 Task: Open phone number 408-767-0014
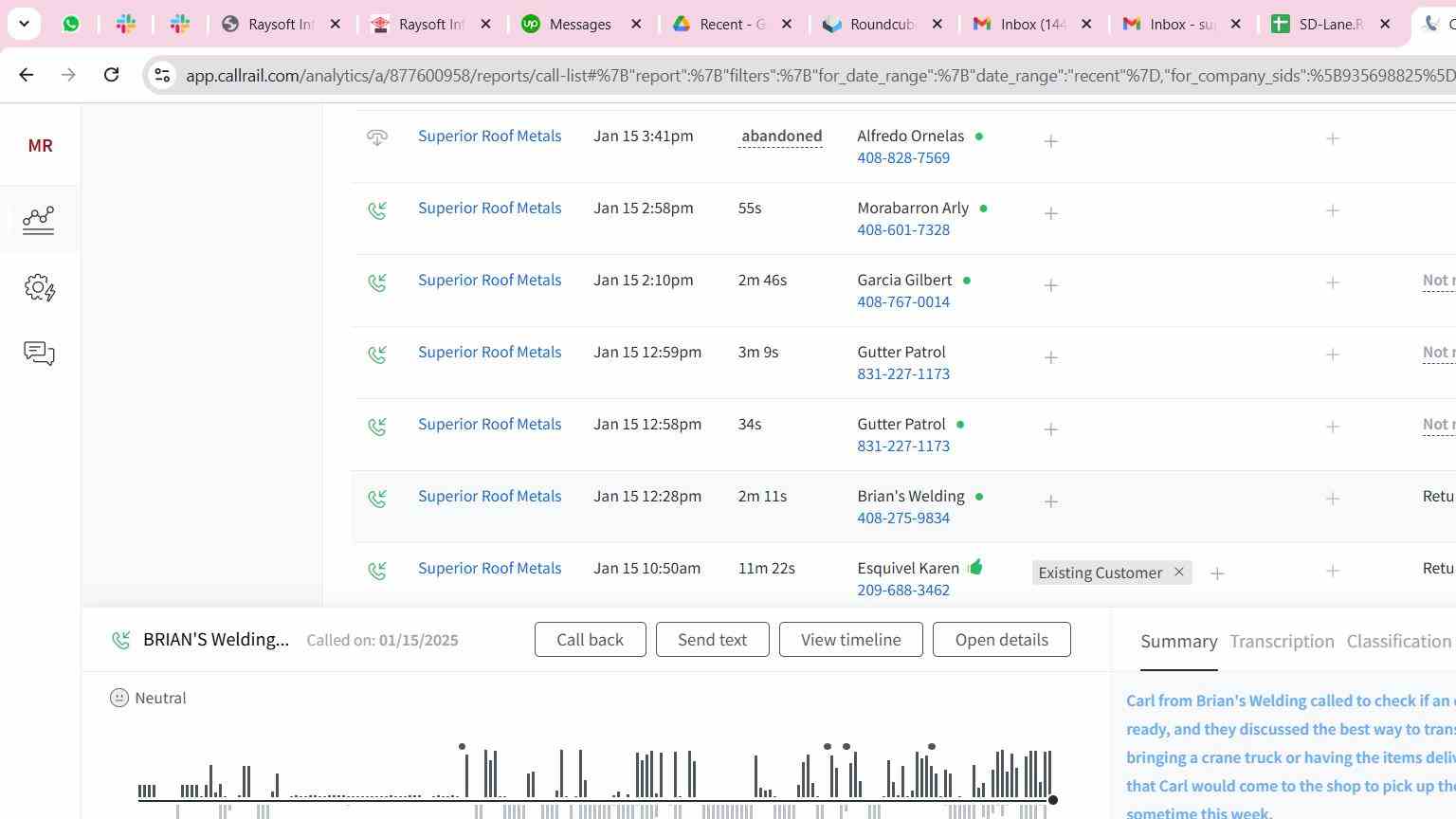click(903, 302)
